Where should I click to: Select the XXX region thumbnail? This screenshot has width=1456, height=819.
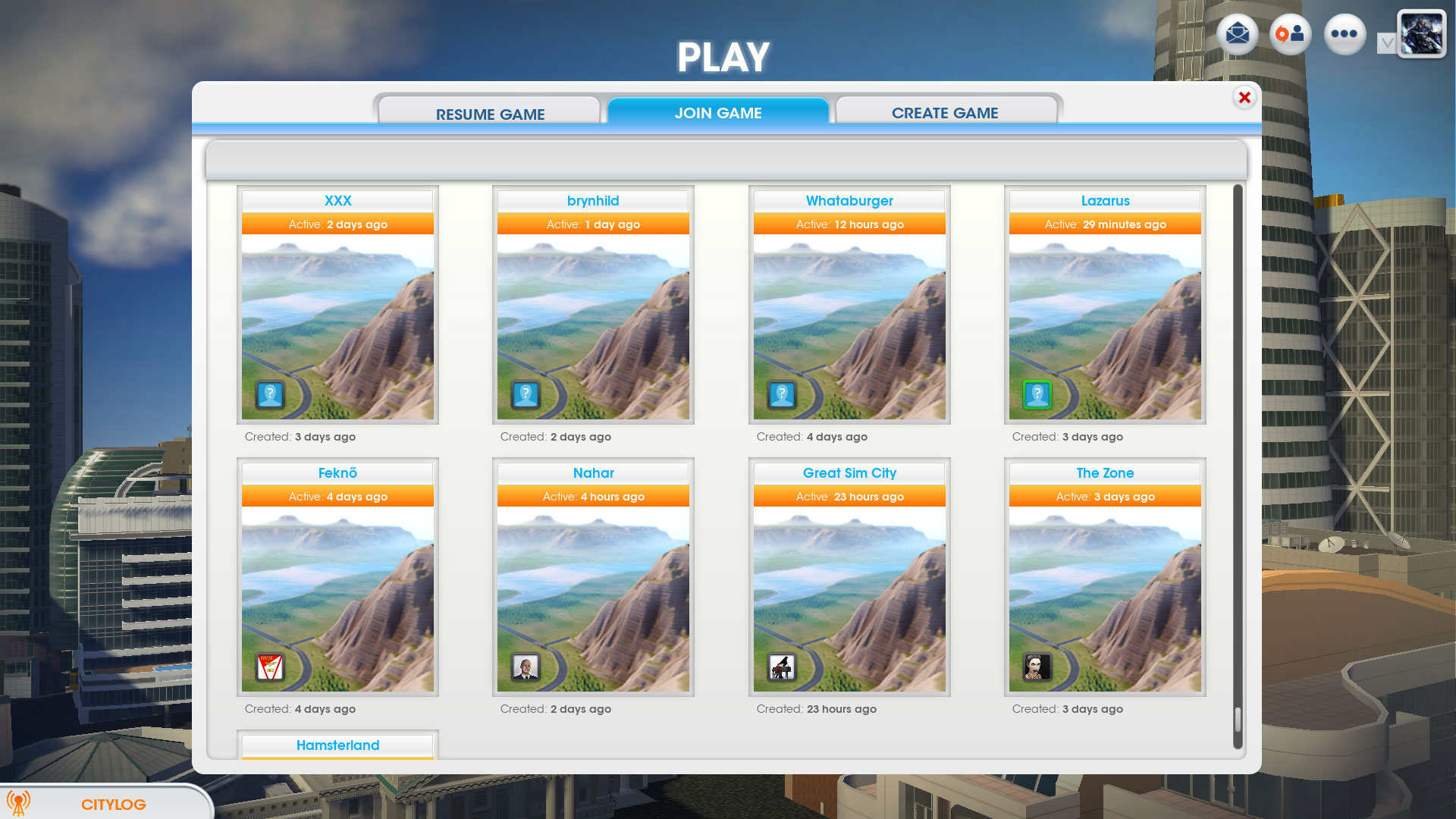337,327
